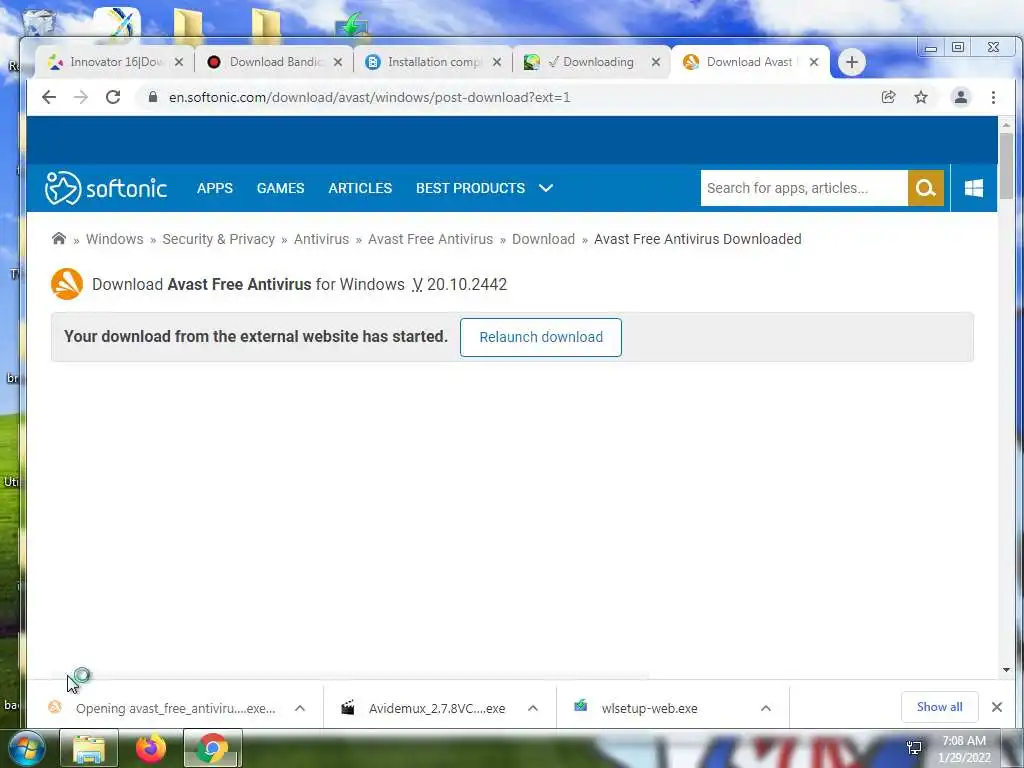
Task: Expand the Best Products dropdown chevron
Action: [x=546, y=188]
